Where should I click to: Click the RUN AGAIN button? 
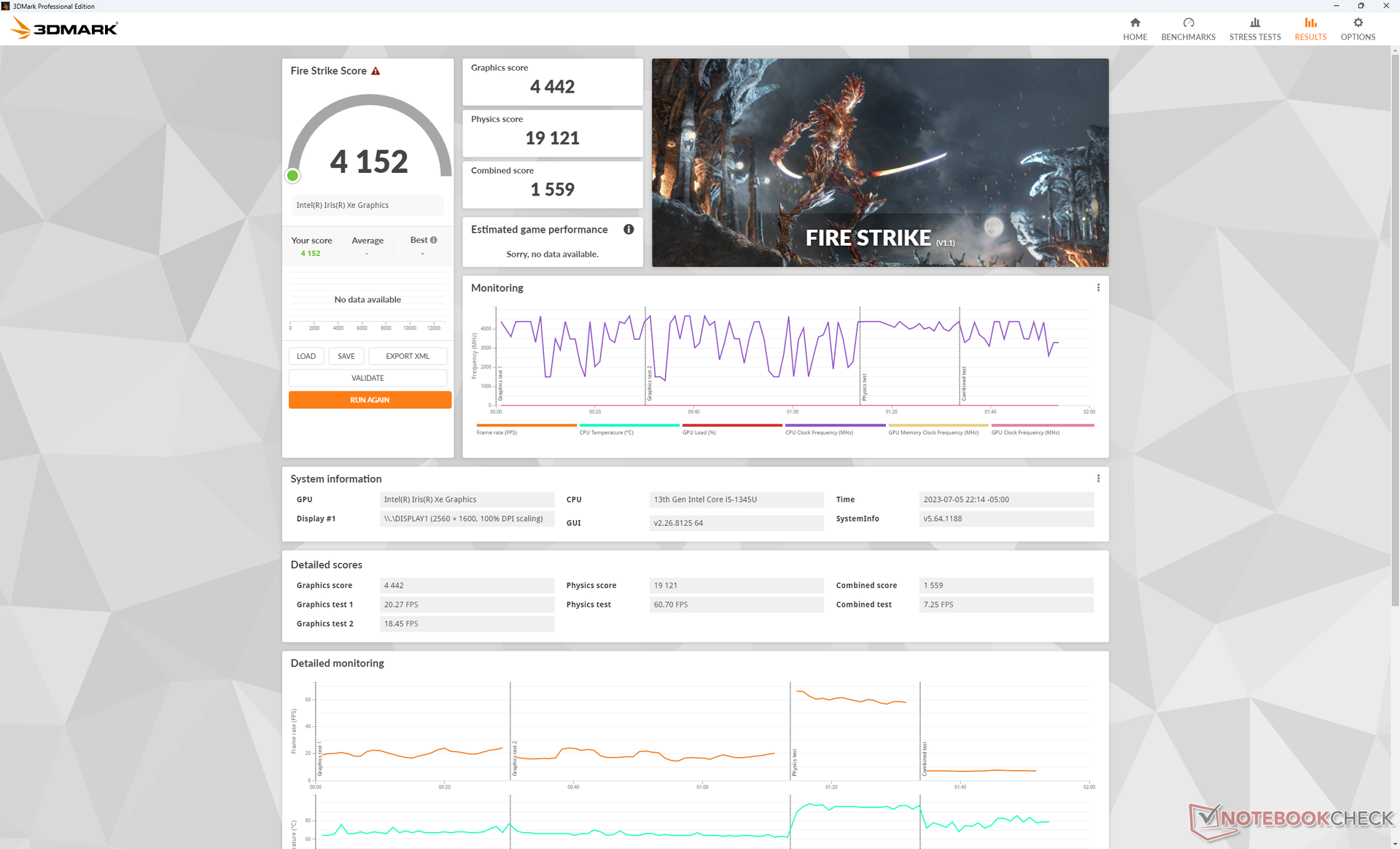pos(370,400)
